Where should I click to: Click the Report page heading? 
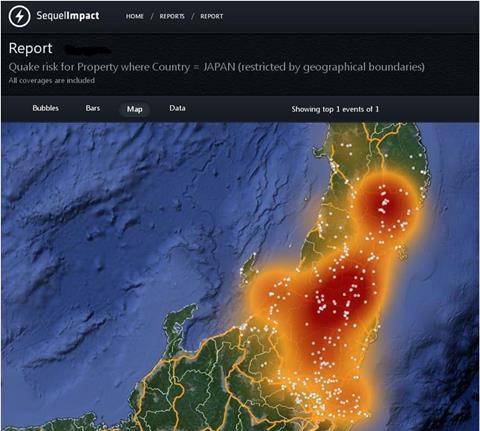[x=30, y=48]
